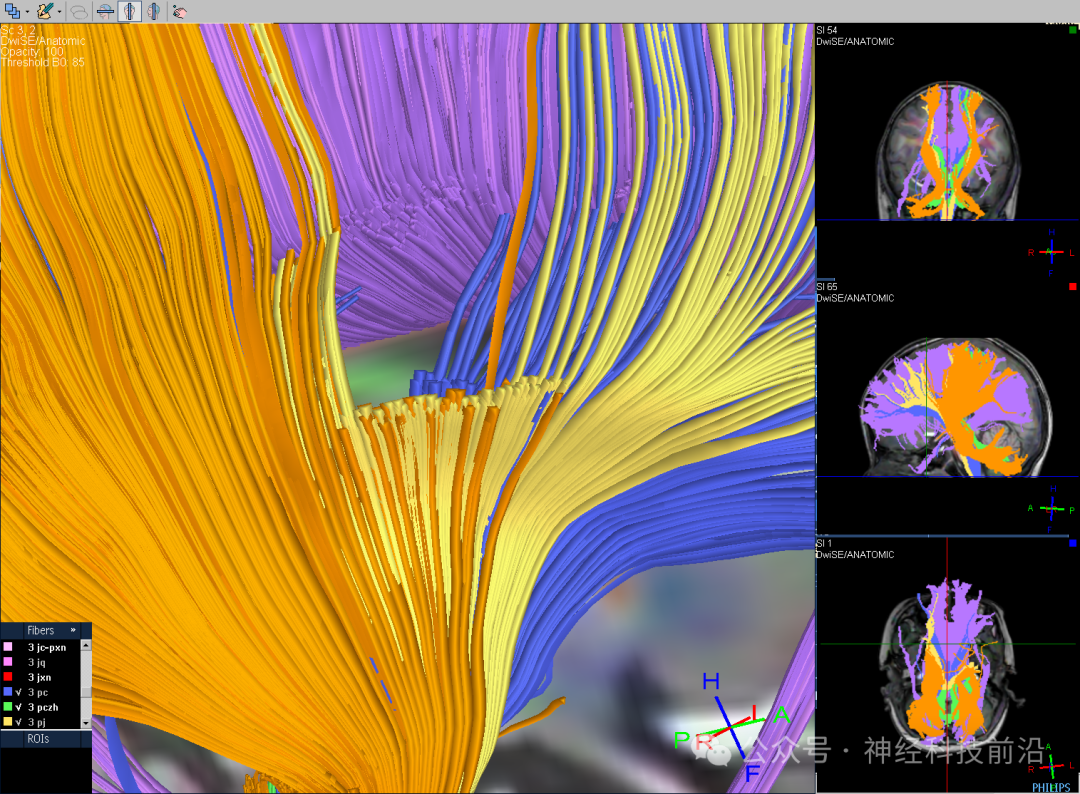Screen dimensions: 1080x794
Task: Click yellow swatch of 3 pj fiber
Action: point(8,722)
